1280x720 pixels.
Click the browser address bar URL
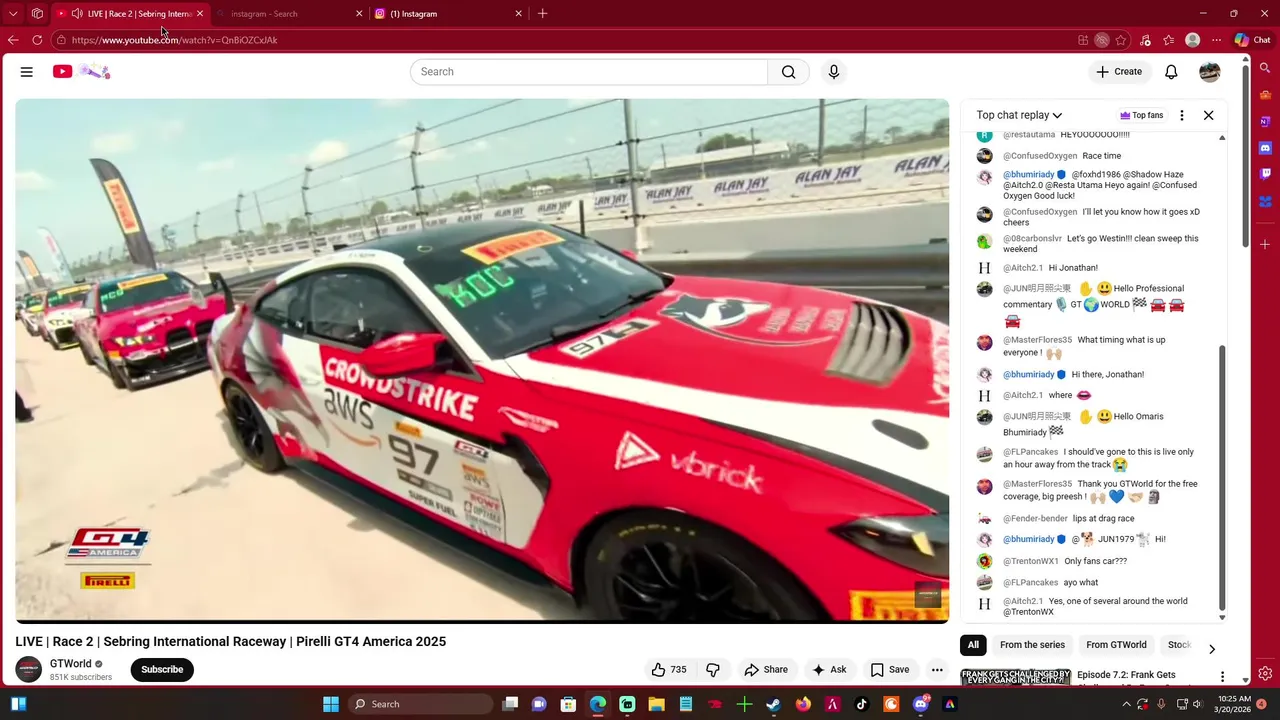174,40
